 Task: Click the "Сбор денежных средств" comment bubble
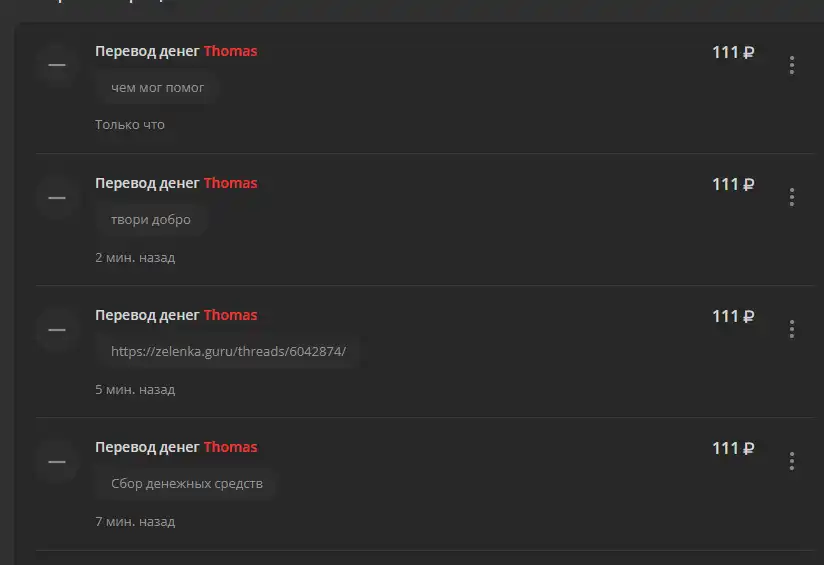[187, 484]
